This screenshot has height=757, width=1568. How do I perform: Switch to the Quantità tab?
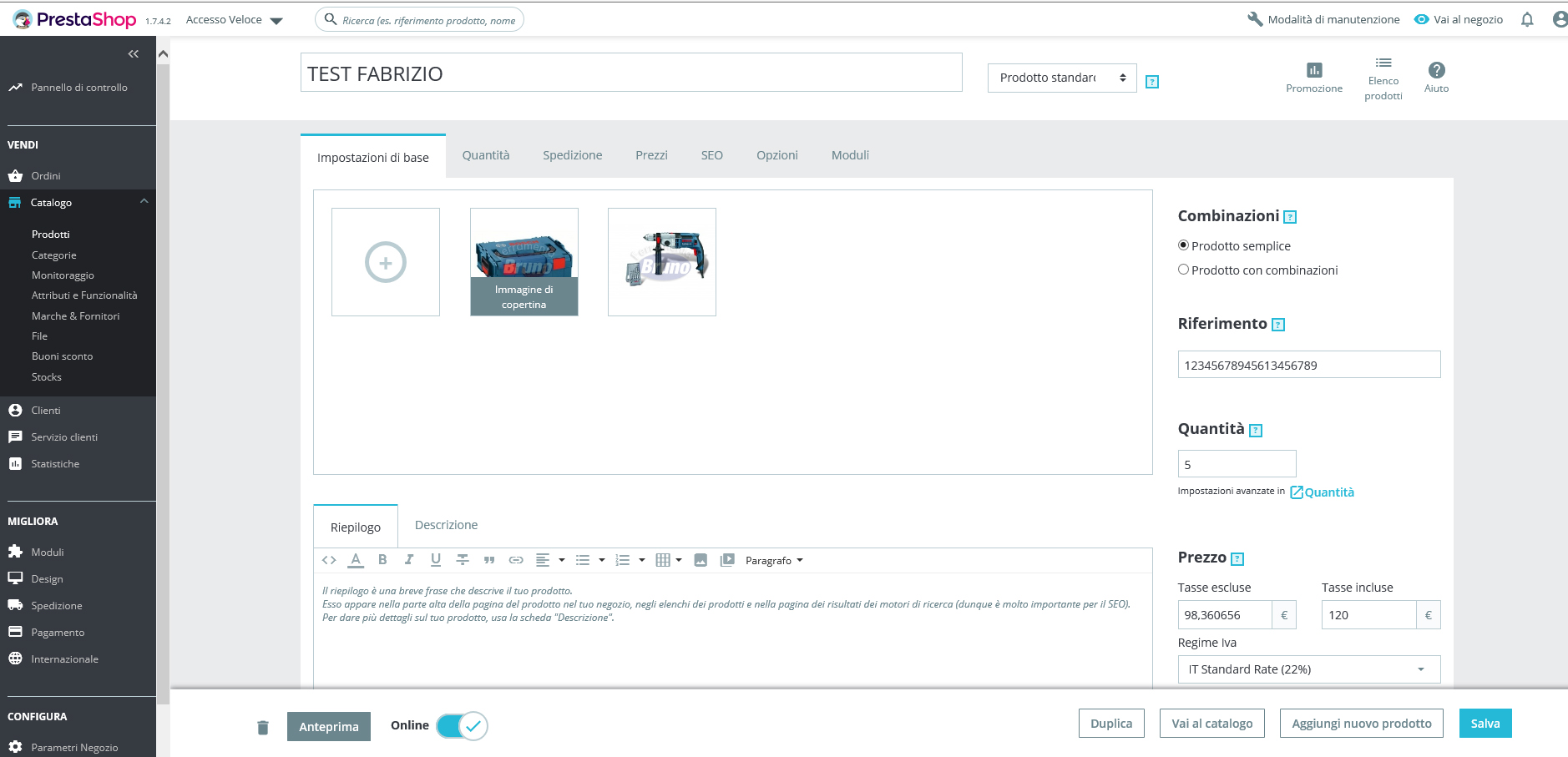click(486, 155)
